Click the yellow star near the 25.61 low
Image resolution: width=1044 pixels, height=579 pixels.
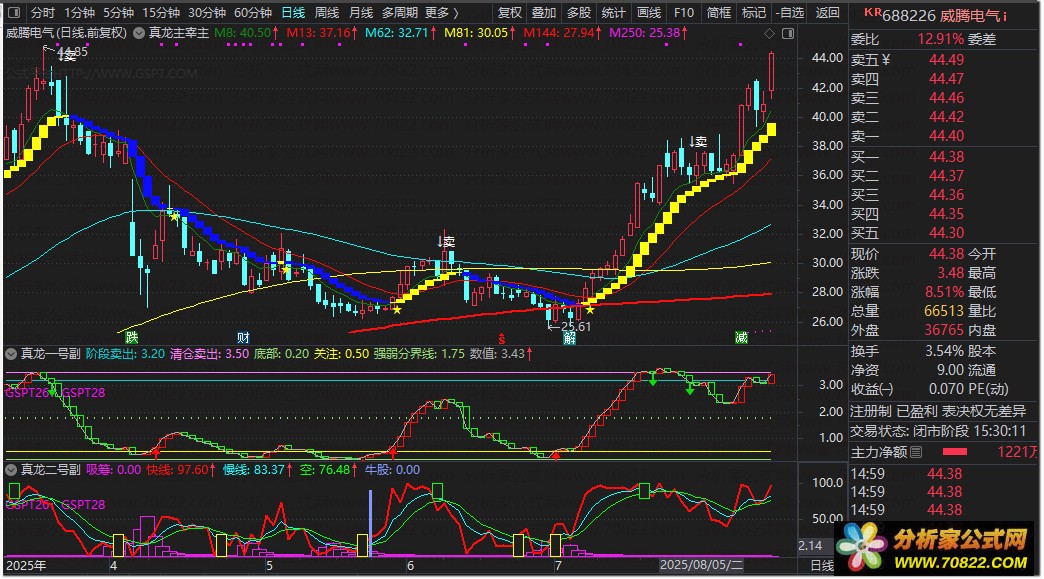(590, 309)
